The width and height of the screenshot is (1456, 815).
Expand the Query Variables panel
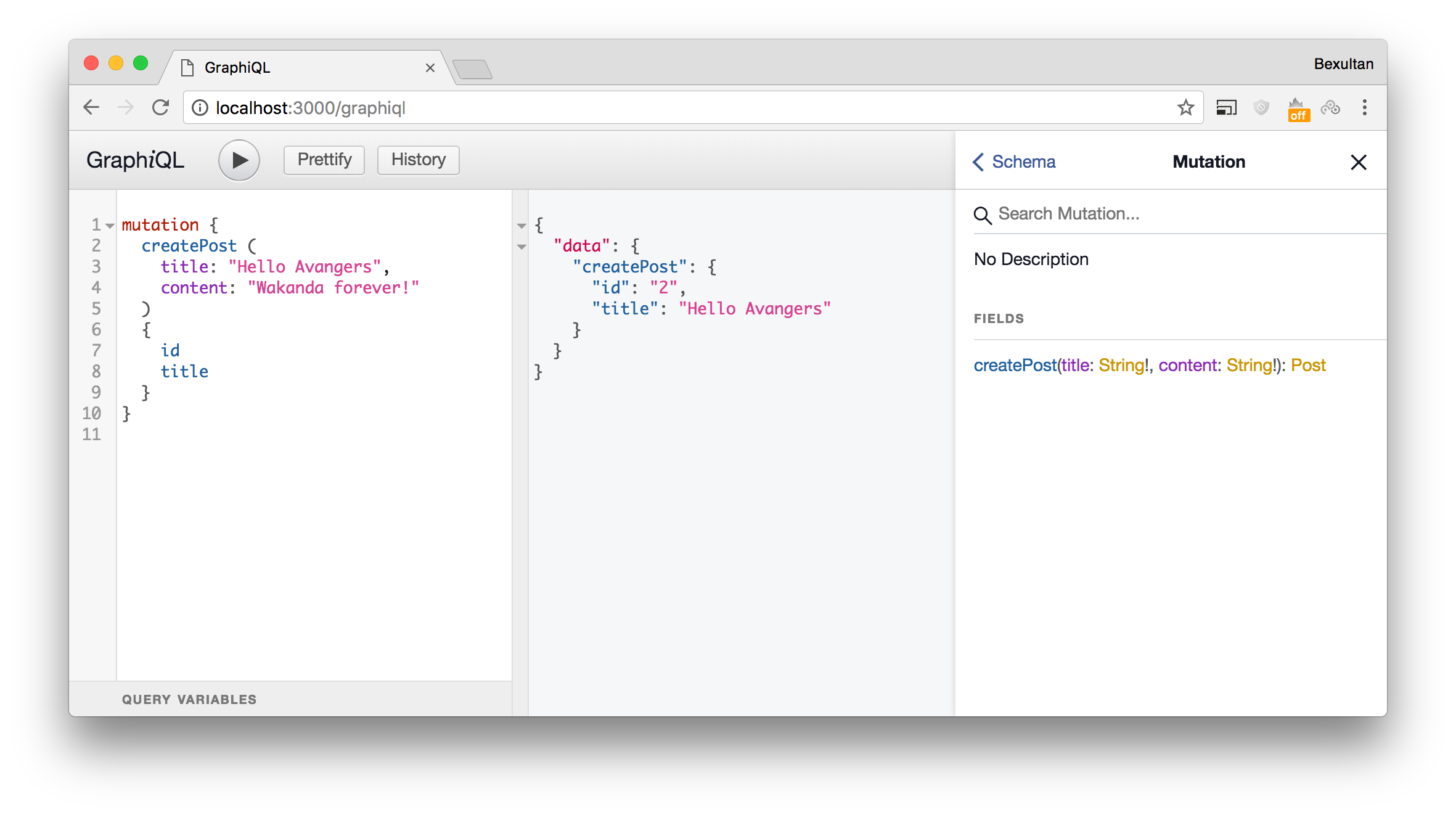click(x=189, y=699)
